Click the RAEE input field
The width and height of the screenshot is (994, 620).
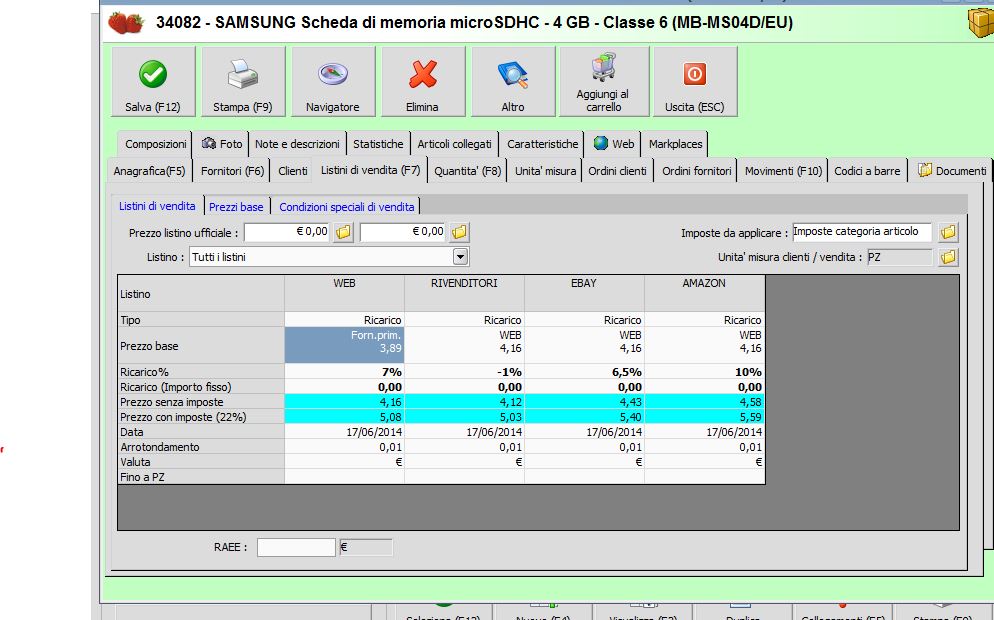pos(296,547)
